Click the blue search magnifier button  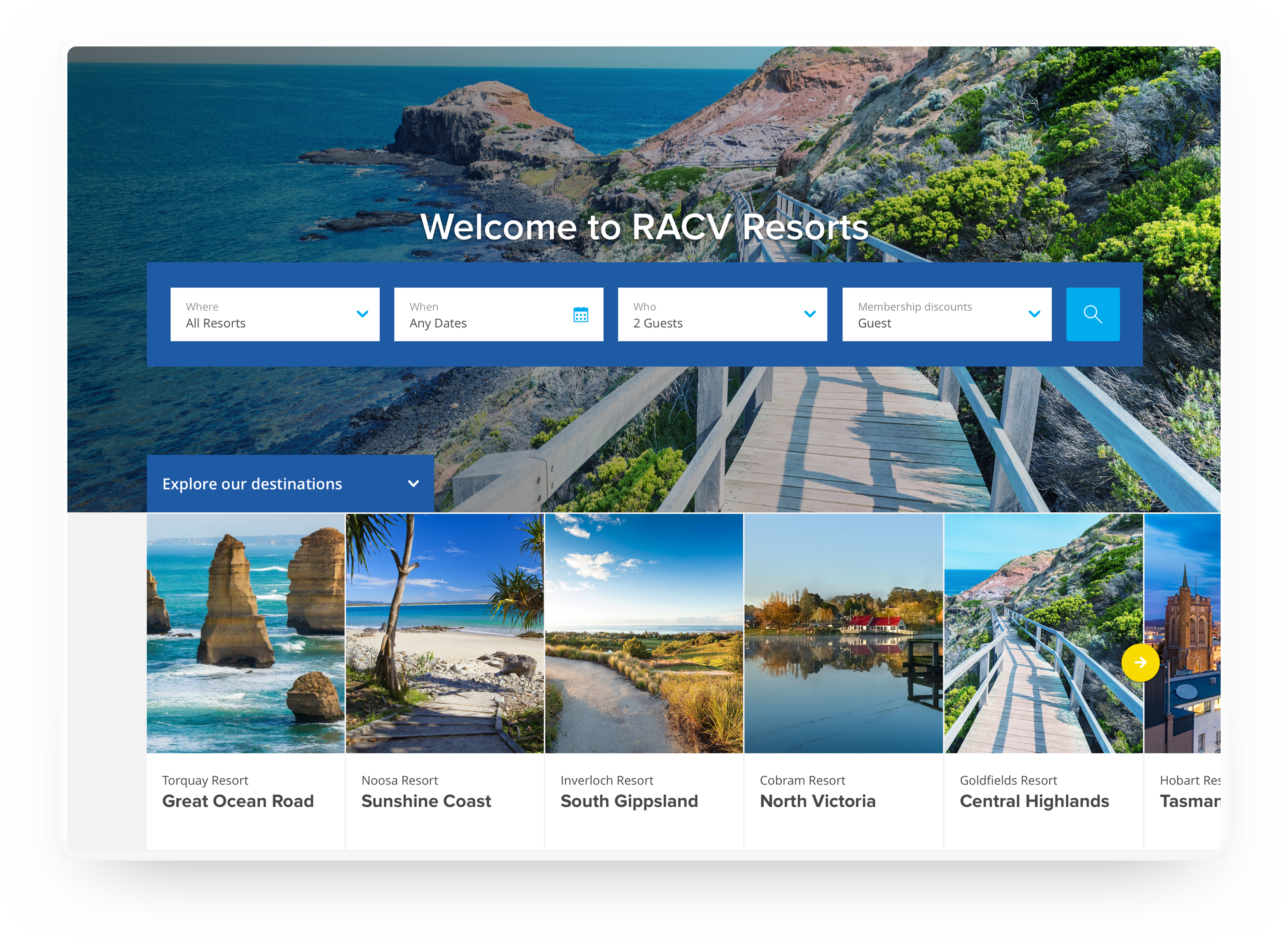point(1092,314)
